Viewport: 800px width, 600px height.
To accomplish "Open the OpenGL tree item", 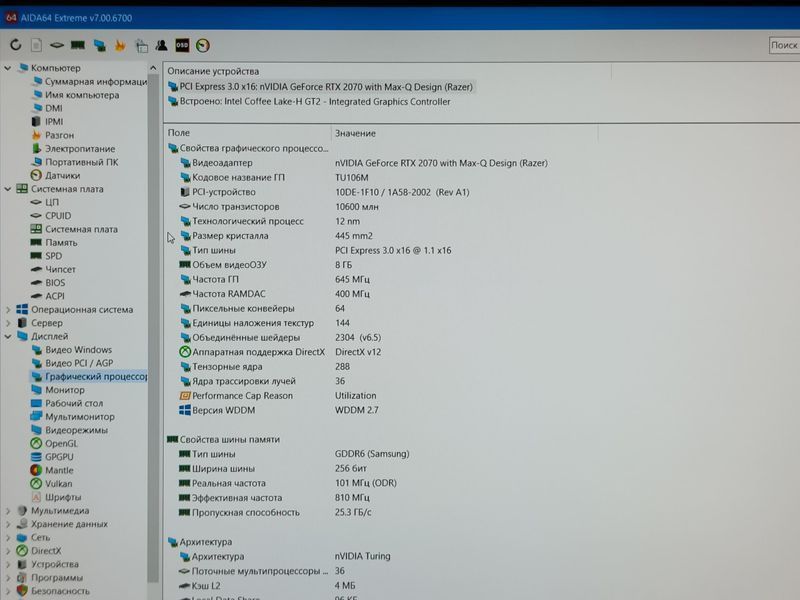I will 54,443.
